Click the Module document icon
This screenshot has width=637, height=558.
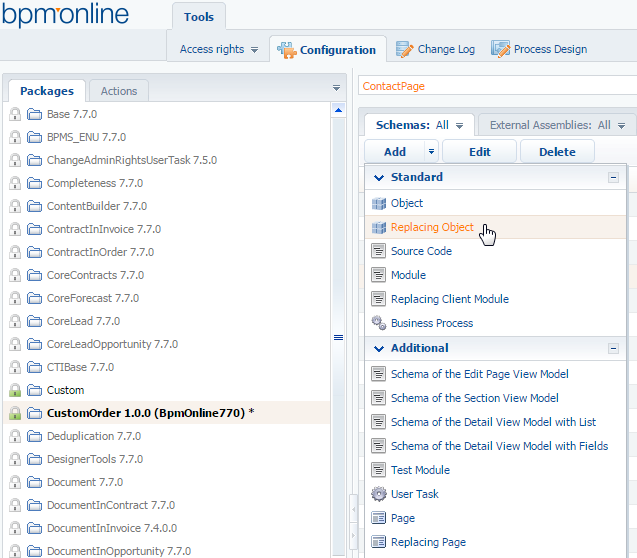coord(379,275)
